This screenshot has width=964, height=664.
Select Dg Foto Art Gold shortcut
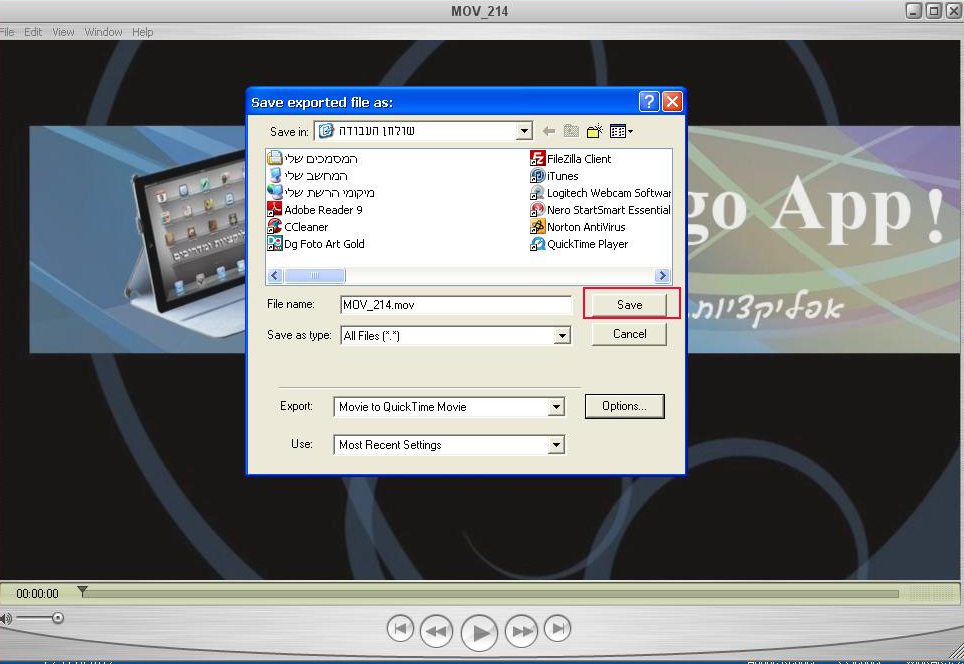pyautogui.click(x=316, y=244)
